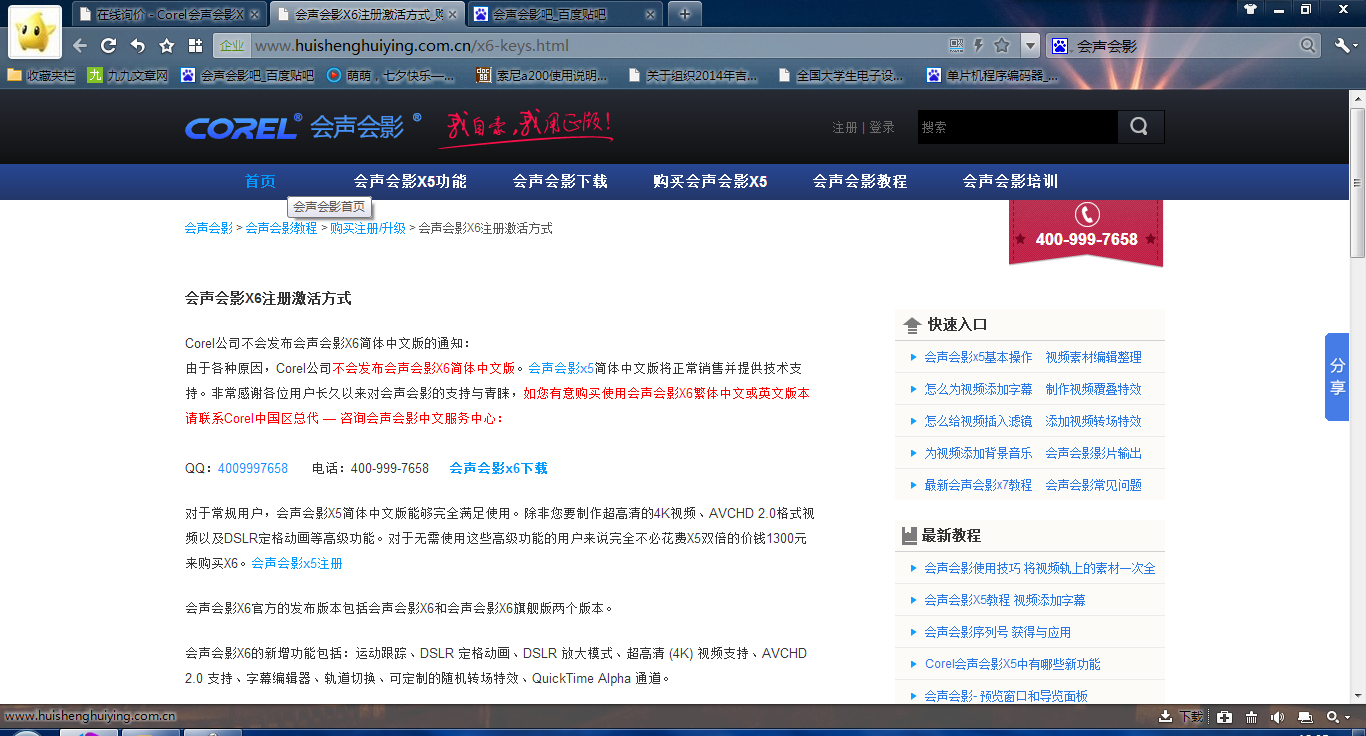Screen dimensions: 1366x736
Task: Click the 注册 link in site header
Action: (845, 127)
